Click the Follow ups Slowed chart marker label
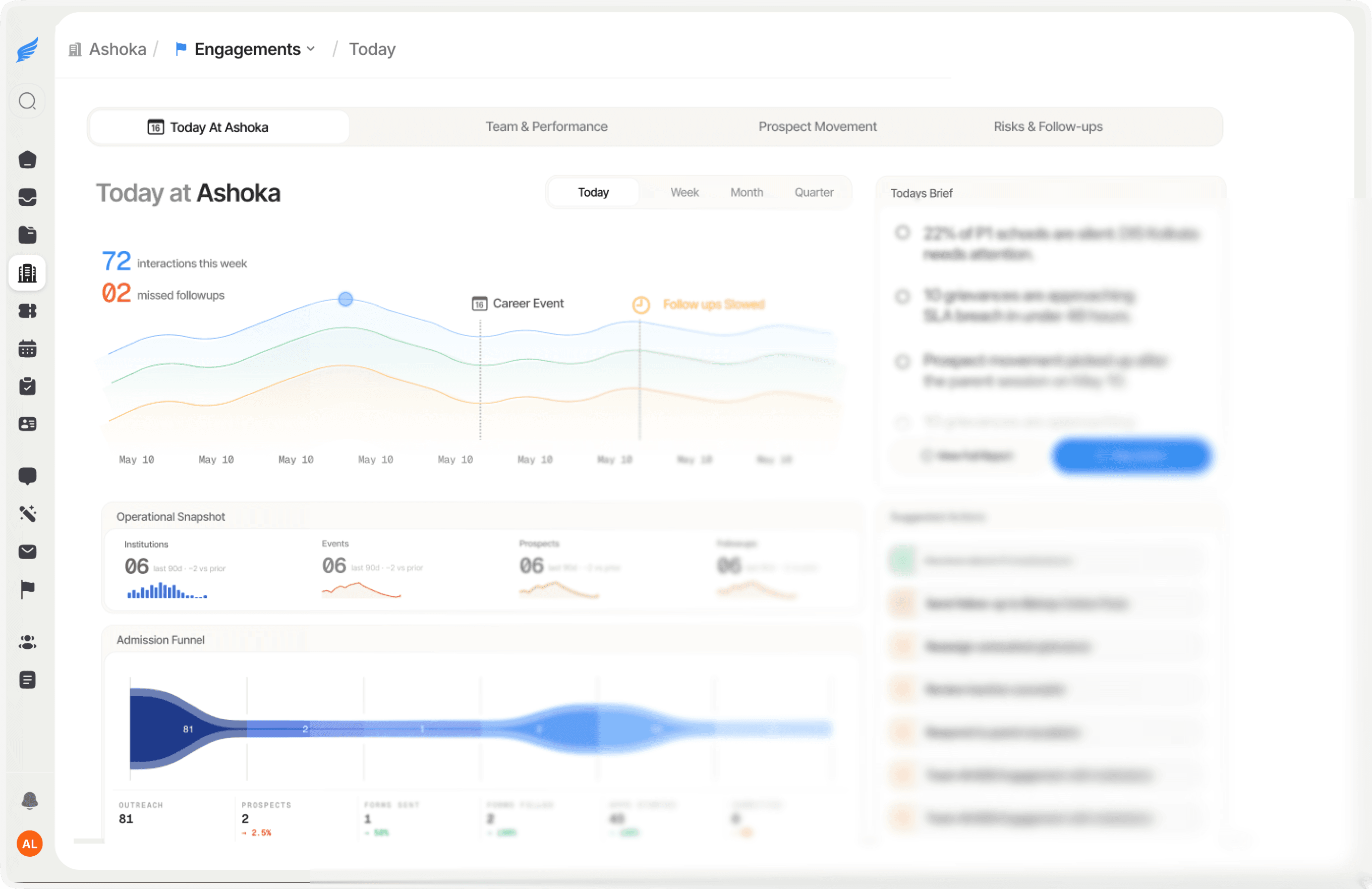 click(714, 304)
